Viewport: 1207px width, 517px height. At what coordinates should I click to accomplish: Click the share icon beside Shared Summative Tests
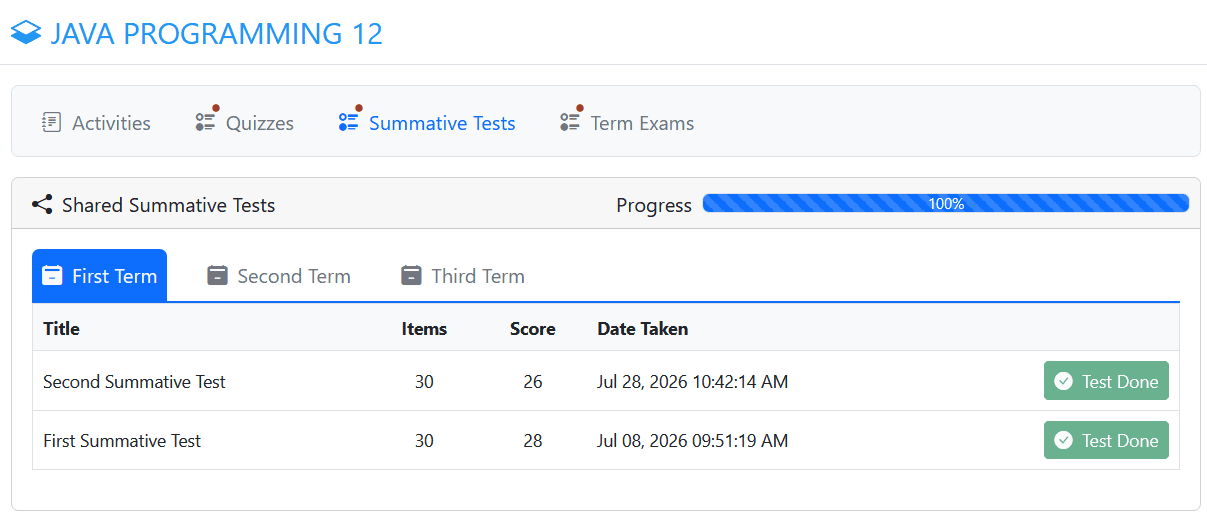pyautogui.click(x=42, y=205)
